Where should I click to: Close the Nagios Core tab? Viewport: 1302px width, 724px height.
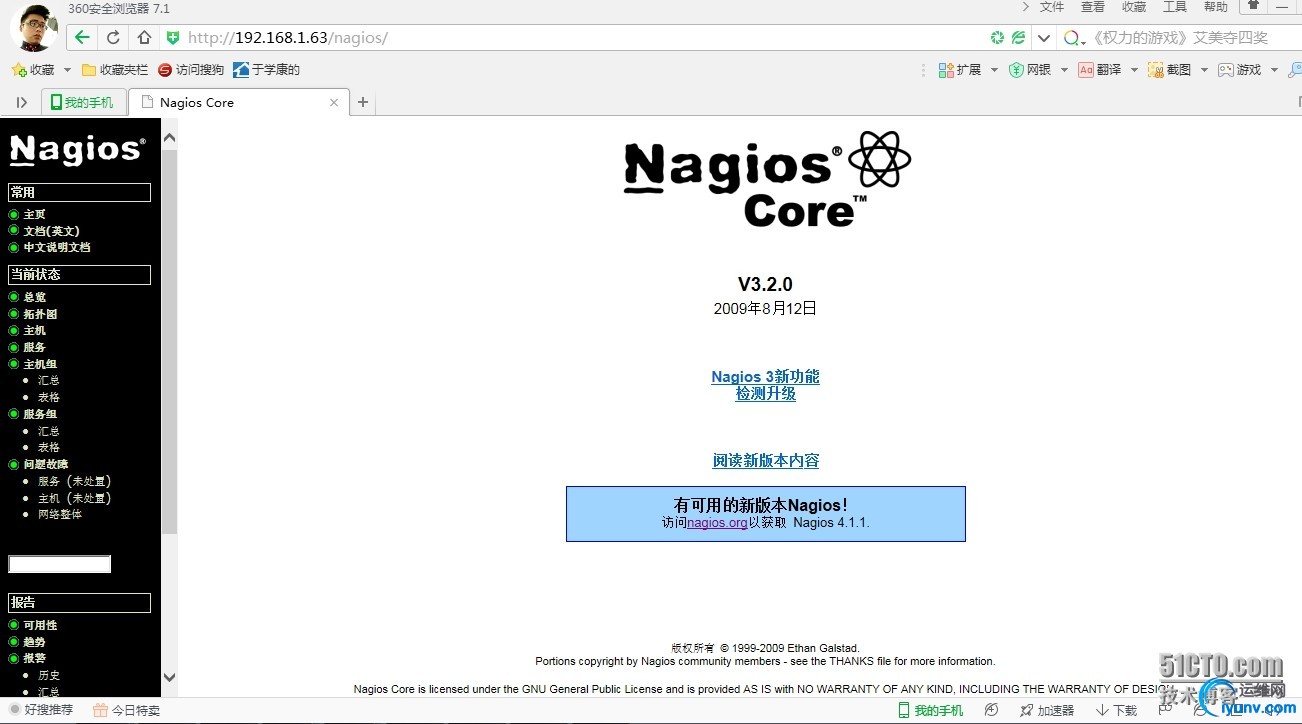(334, 102)
